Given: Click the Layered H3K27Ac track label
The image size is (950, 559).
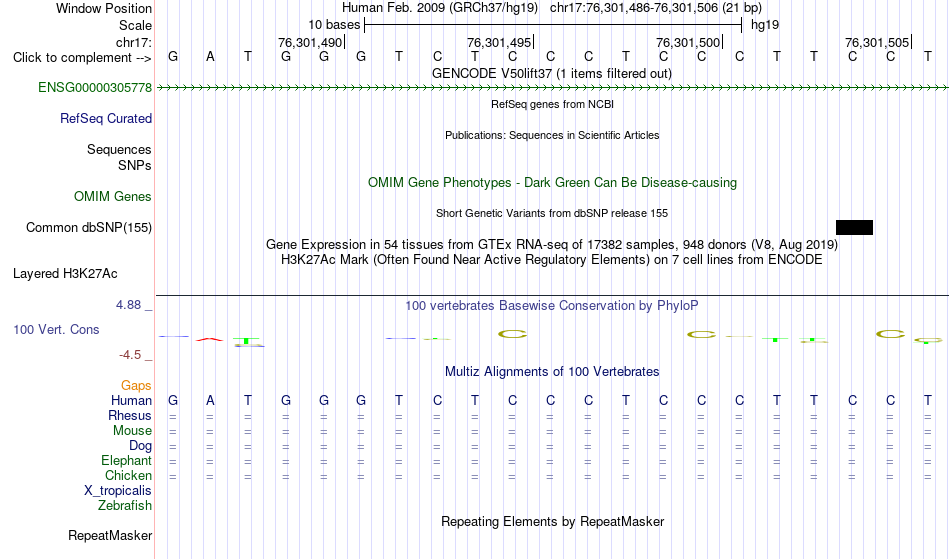Looking at the screenshot, I should (x=65, y=274).
